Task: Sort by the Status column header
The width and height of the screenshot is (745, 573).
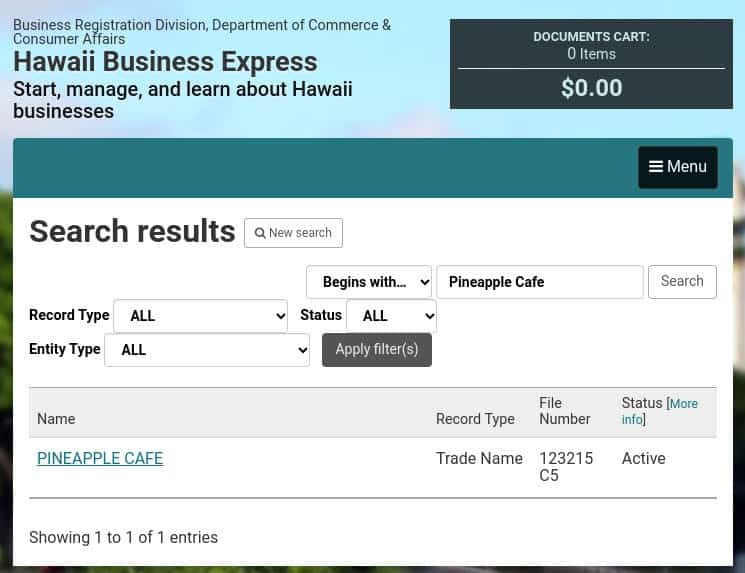Action: pyautogui.click(x=642, y=403)
